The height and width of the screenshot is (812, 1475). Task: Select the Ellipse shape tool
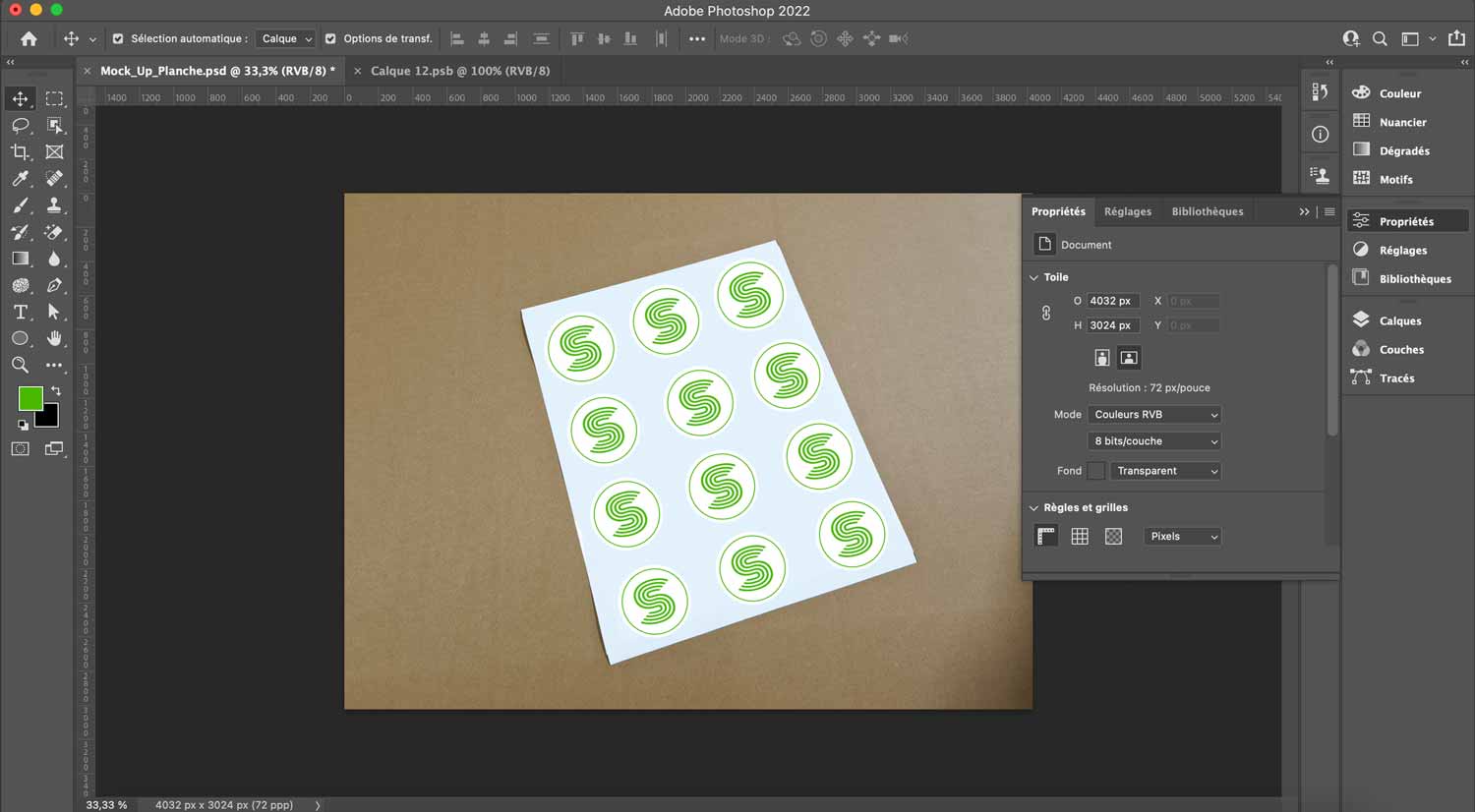click(x=20, y=337)
